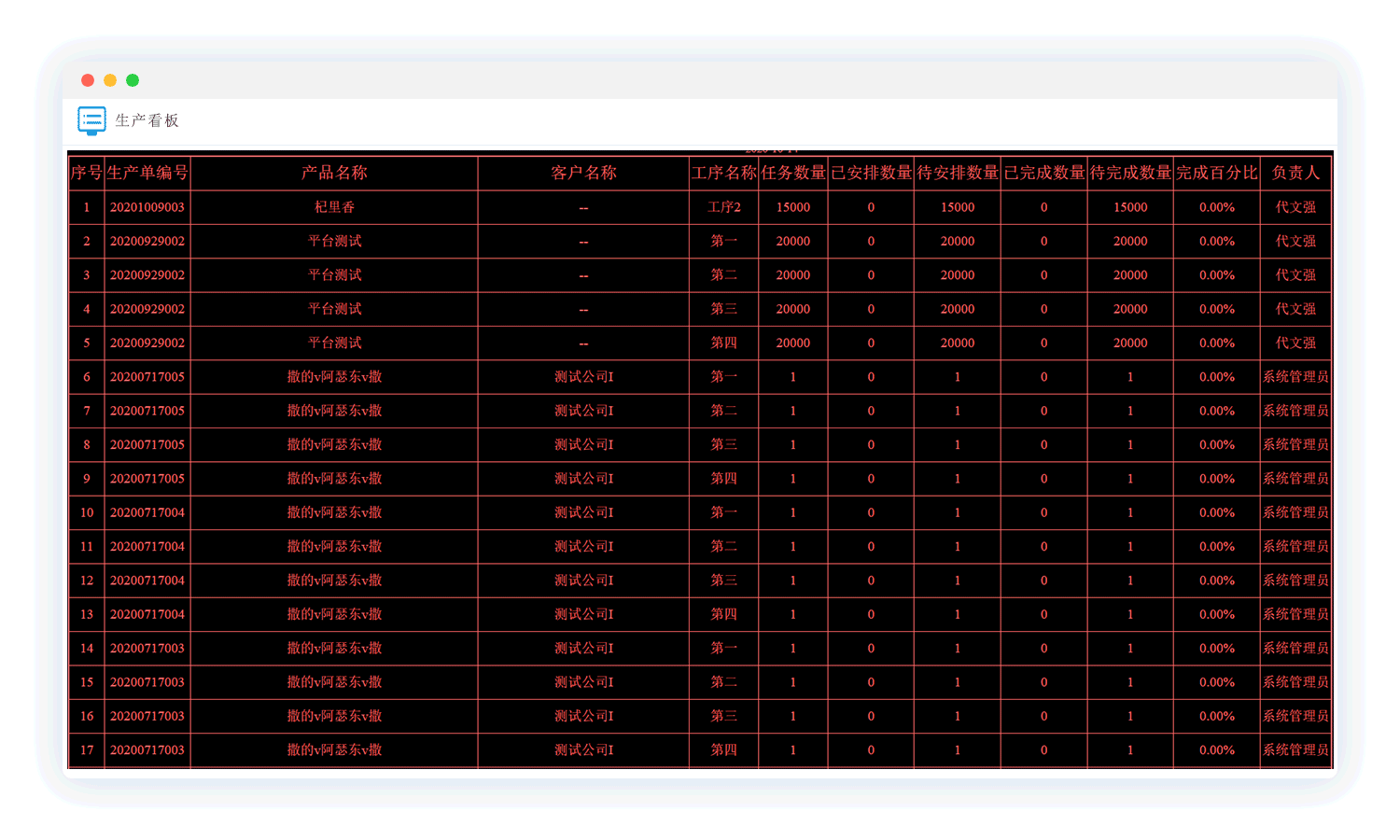Click the 序号 column header
The image size is (1400, 840).
click(86, 173)
